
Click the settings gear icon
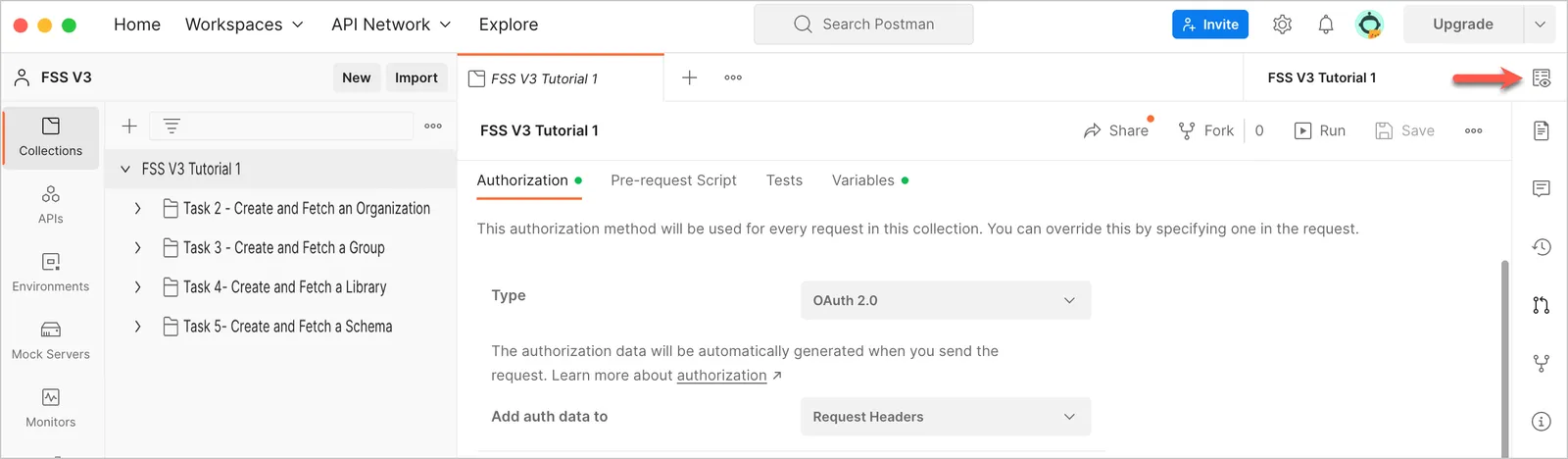(1282, 25)
